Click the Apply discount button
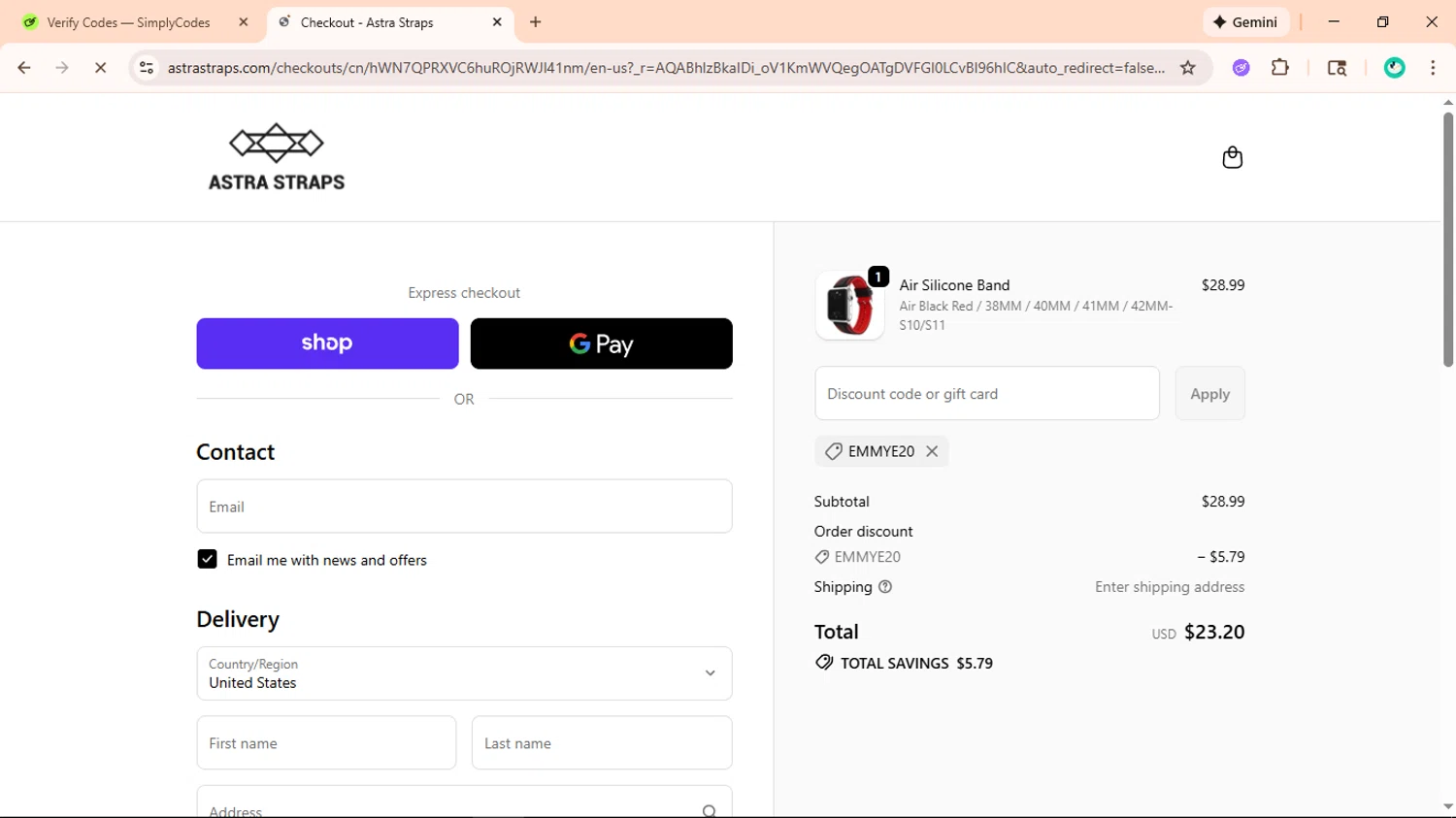 tap(1209, 393)
